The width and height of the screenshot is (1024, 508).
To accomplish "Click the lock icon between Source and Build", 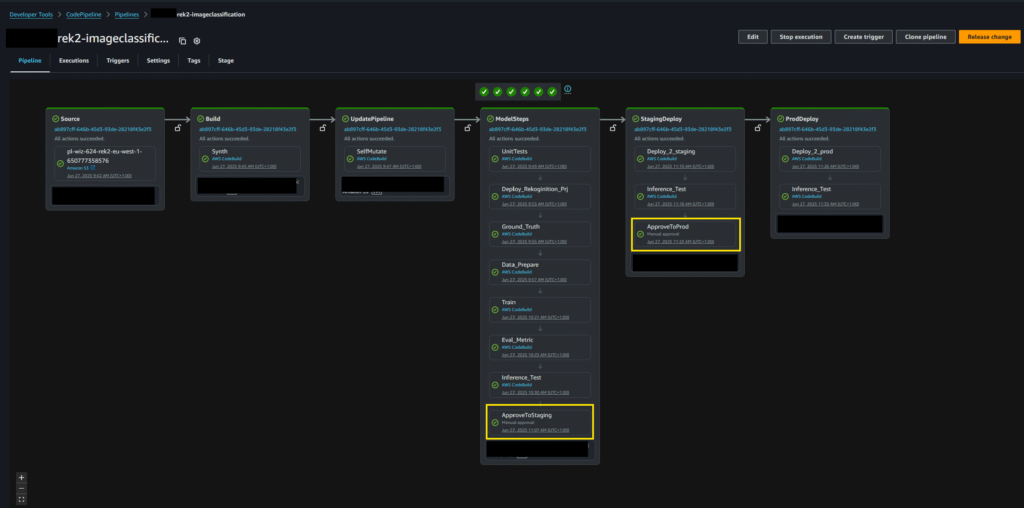I will pyautogui.click(x=177, y=128).
